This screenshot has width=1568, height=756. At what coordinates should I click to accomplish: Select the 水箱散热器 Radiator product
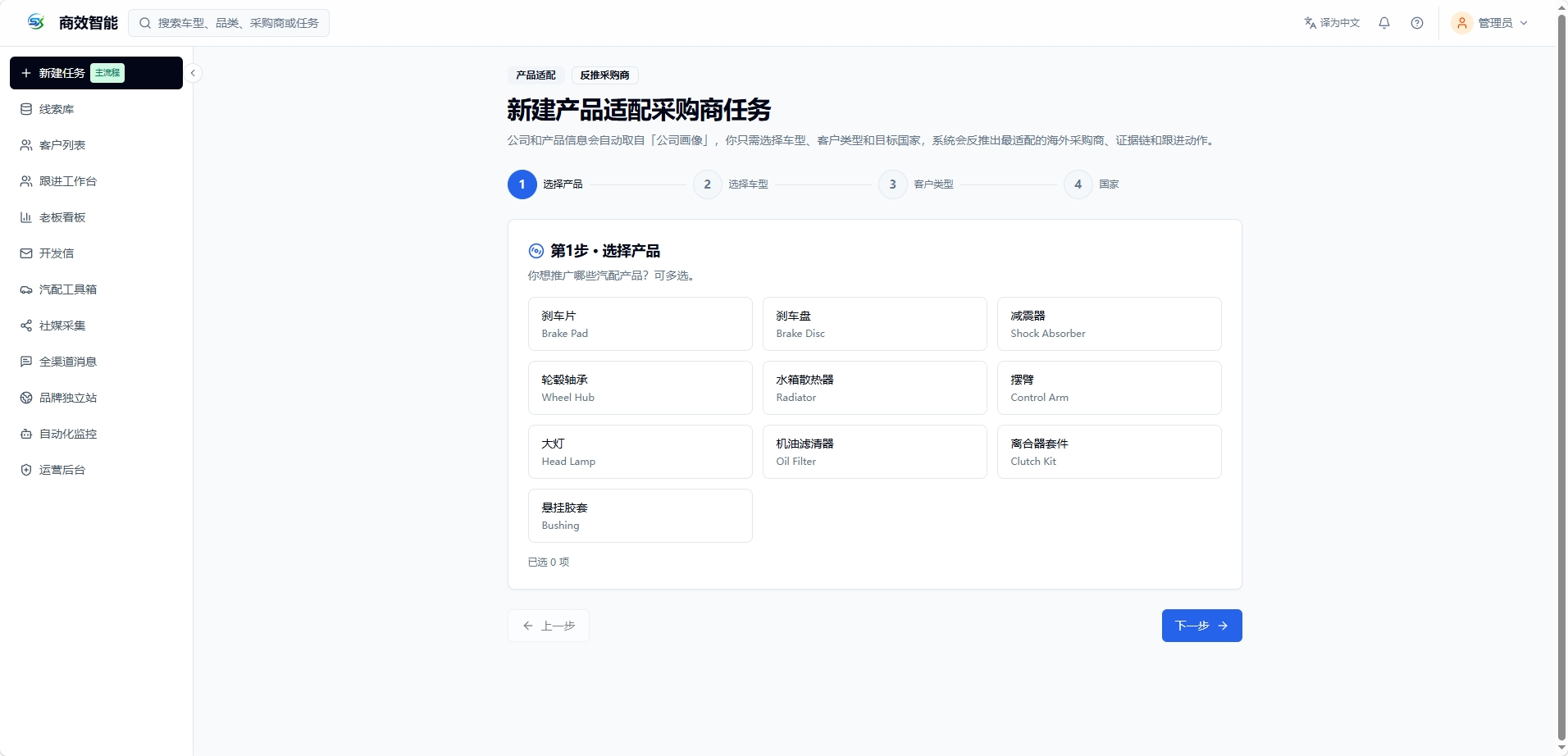pyautogui.click(x=875, y=388)
